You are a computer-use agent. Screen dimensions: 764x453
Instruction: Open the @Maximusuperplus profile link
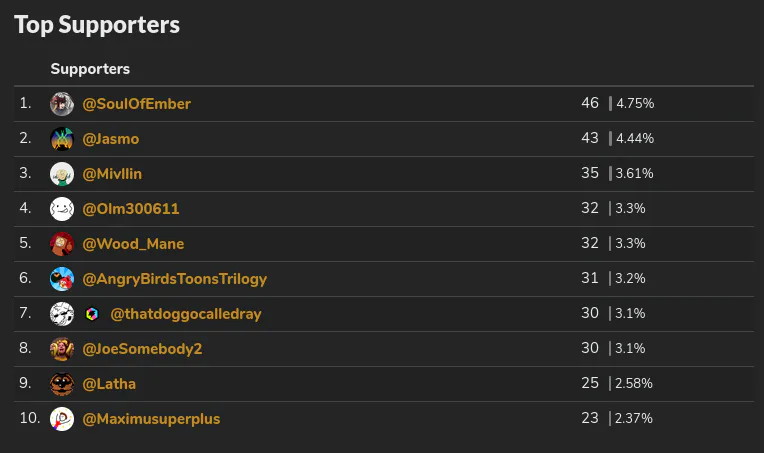coord(151,419)
